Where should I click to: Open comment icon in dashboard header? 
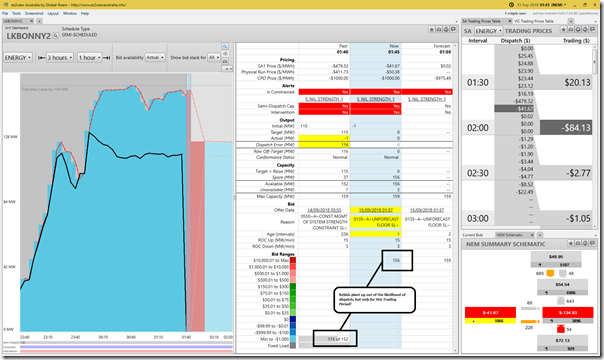pyautogui.click(x=453, y=29)
